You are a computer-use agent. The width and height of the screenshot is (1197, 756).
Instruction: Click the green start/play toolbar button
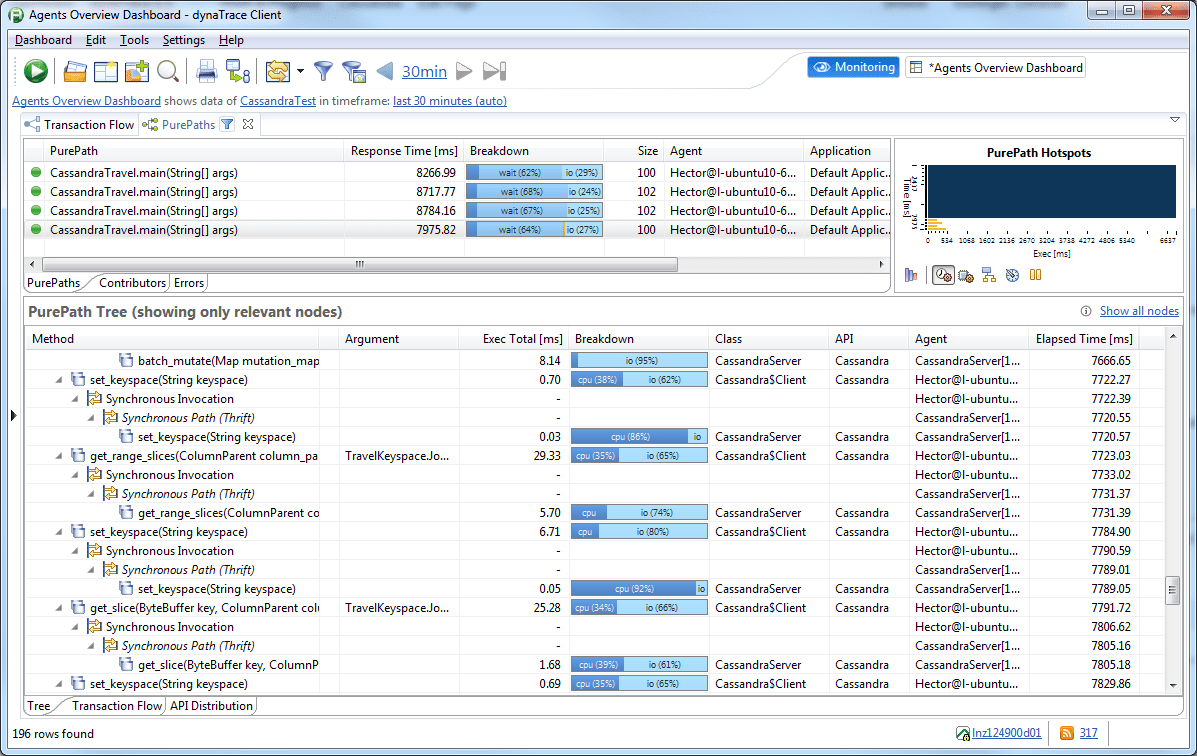(x=35, y=71)
